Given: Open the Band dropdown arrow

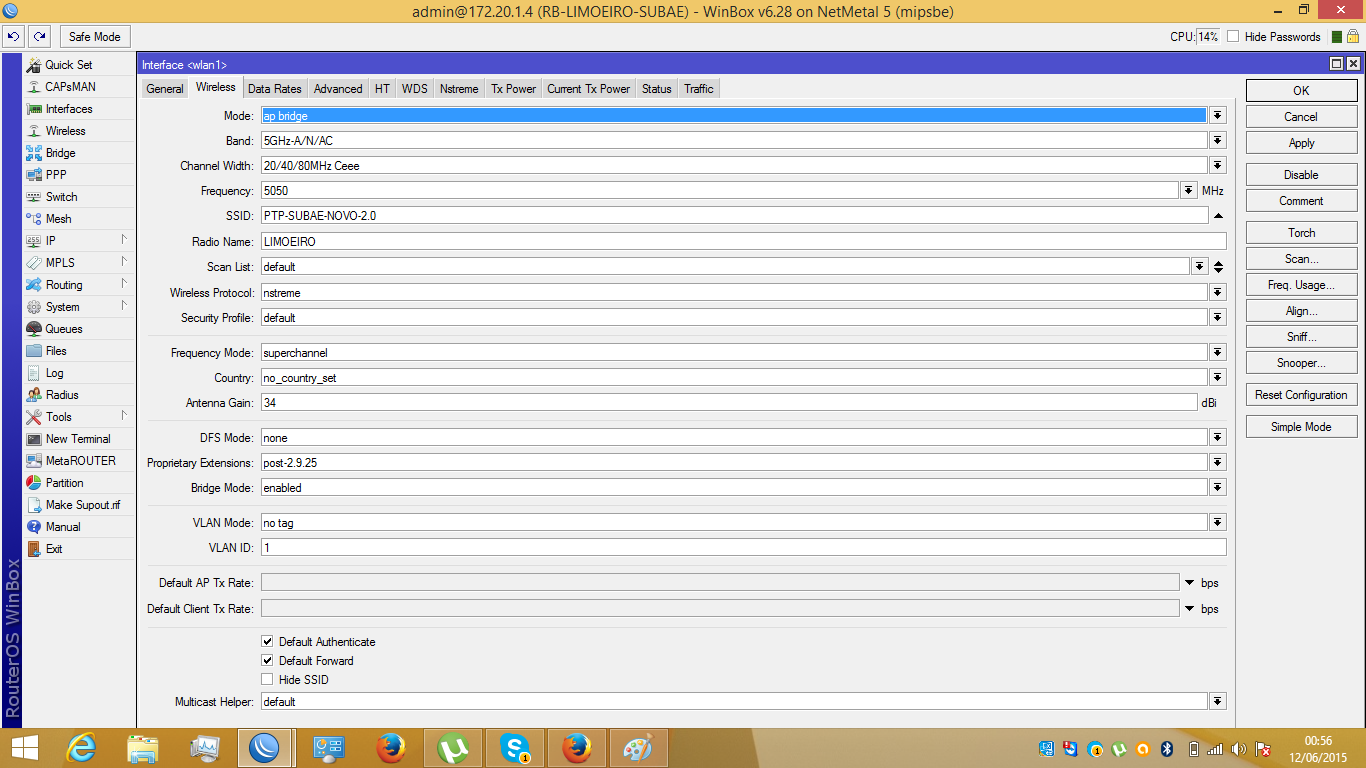Looking at the screenshot, I should [x=1217, y=141].
